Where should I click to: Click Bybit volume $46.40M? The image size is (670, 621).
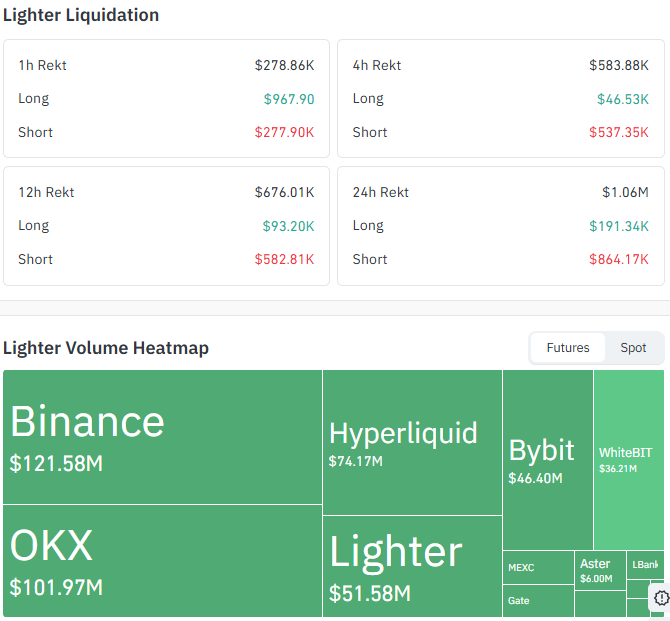pos(535,478)
